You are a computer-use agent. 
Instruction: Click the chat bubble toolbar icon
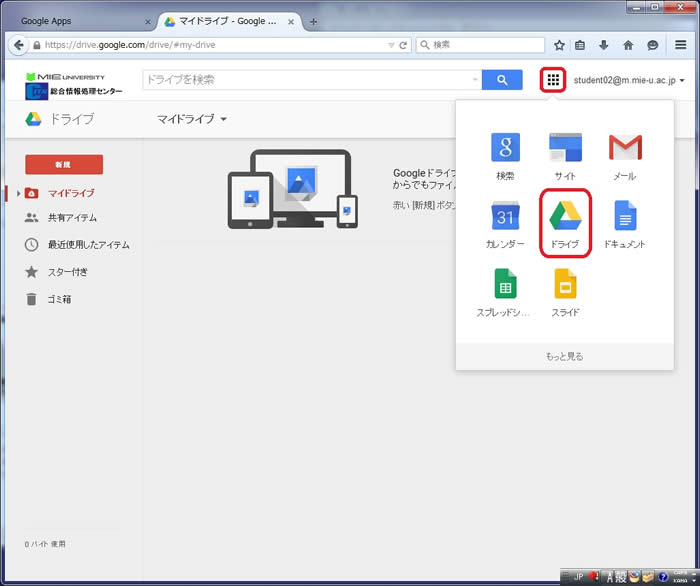pos(652,45)
